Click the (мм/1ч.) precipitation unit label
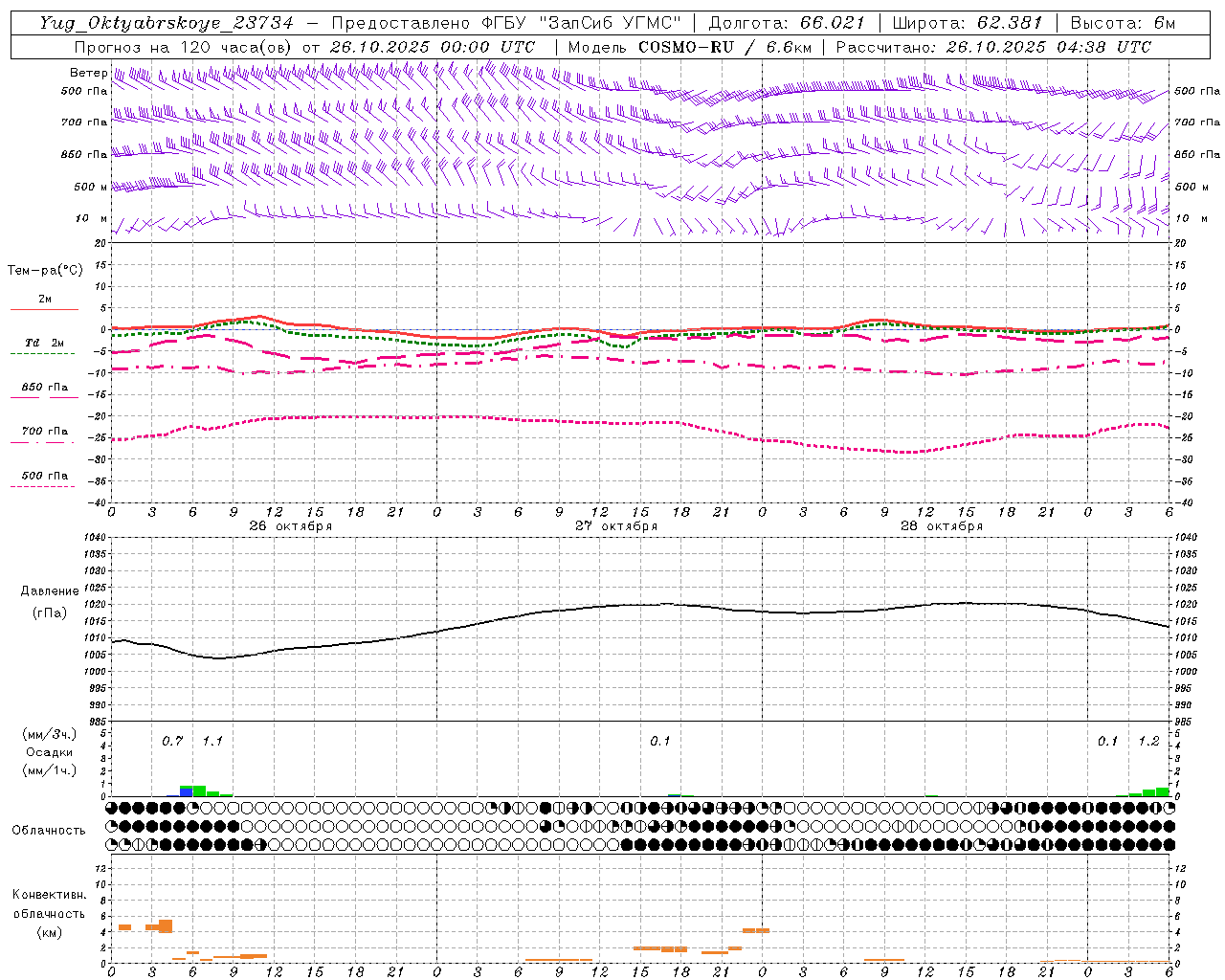The width and height of the screenshot is (1225, 980). pyautogui.click(x=50, y=770)
